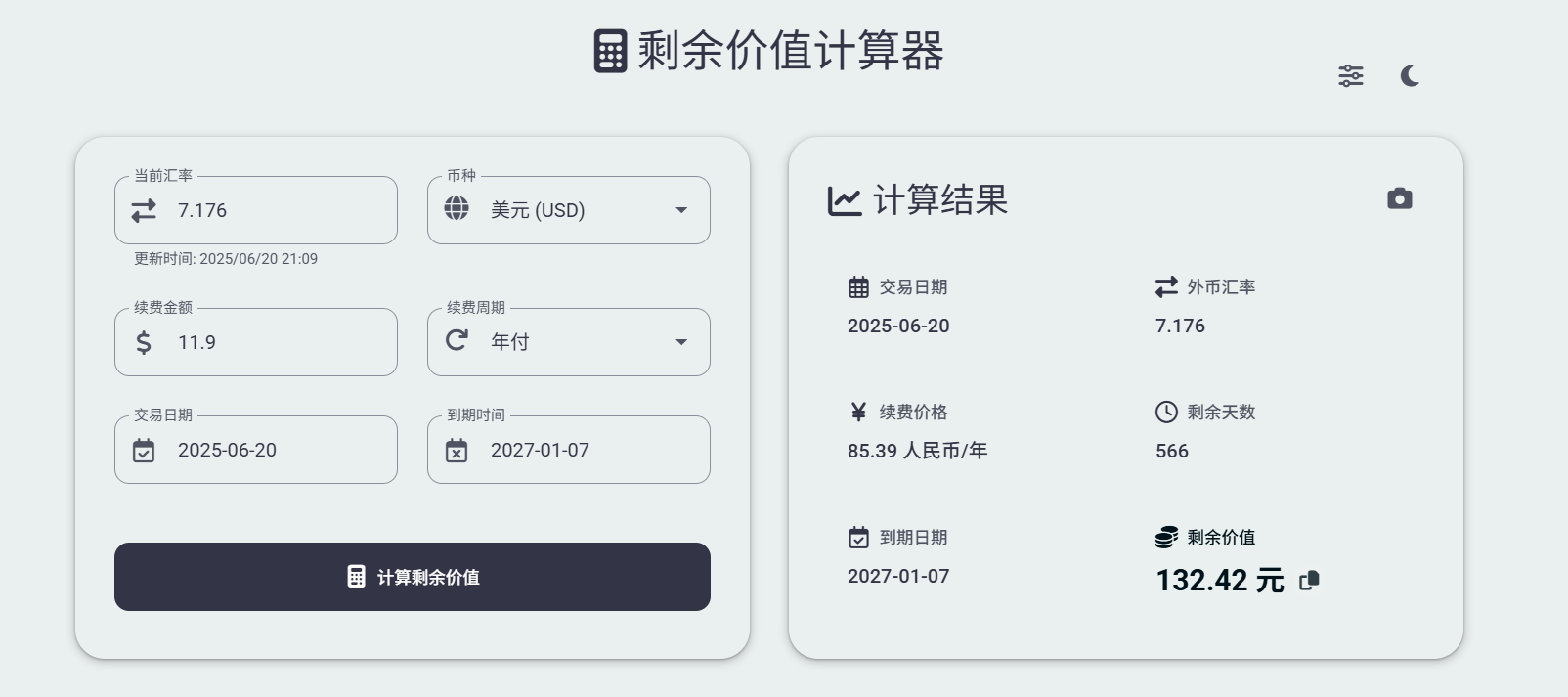Click the globe icon in currency field
1568x697 pixels.
(x=457, y=209)
